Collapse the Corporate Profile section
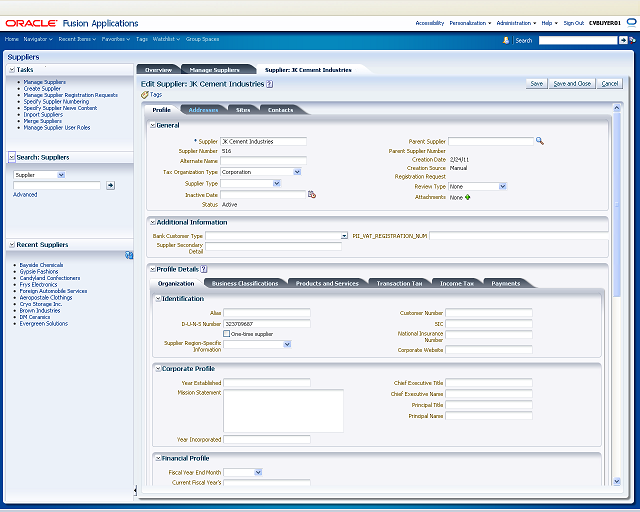 coord(158,369)
